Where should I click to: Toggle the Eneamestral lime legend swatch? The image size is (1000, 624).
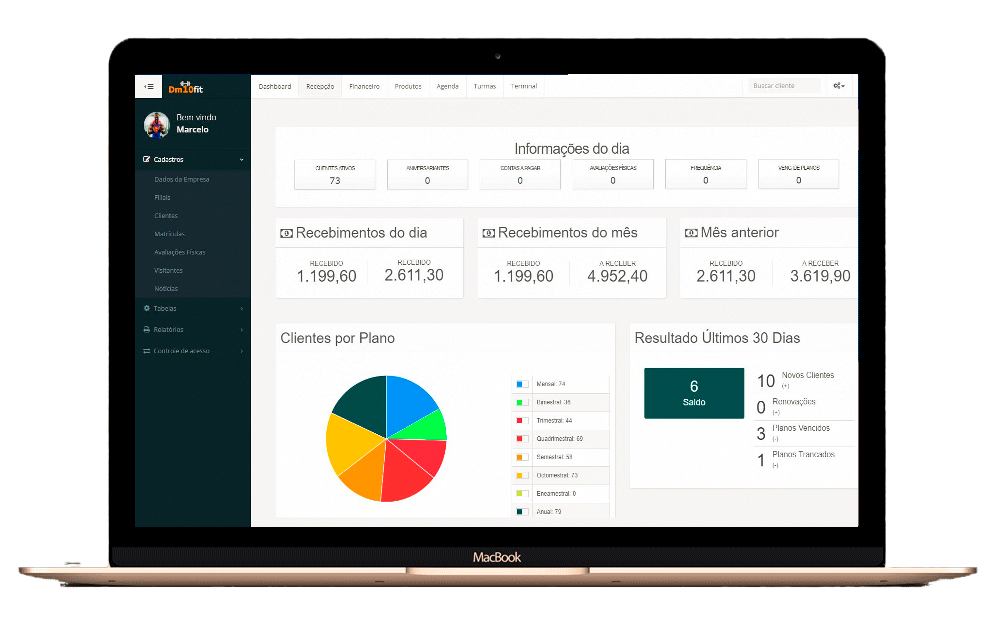[522, 494]
